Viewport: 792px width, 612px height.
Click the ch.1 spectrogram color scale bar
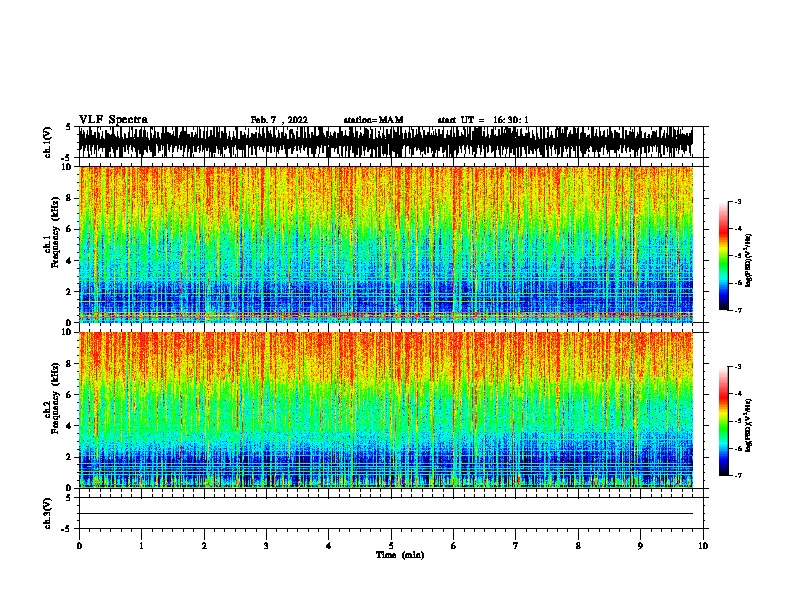click(723, 256)
